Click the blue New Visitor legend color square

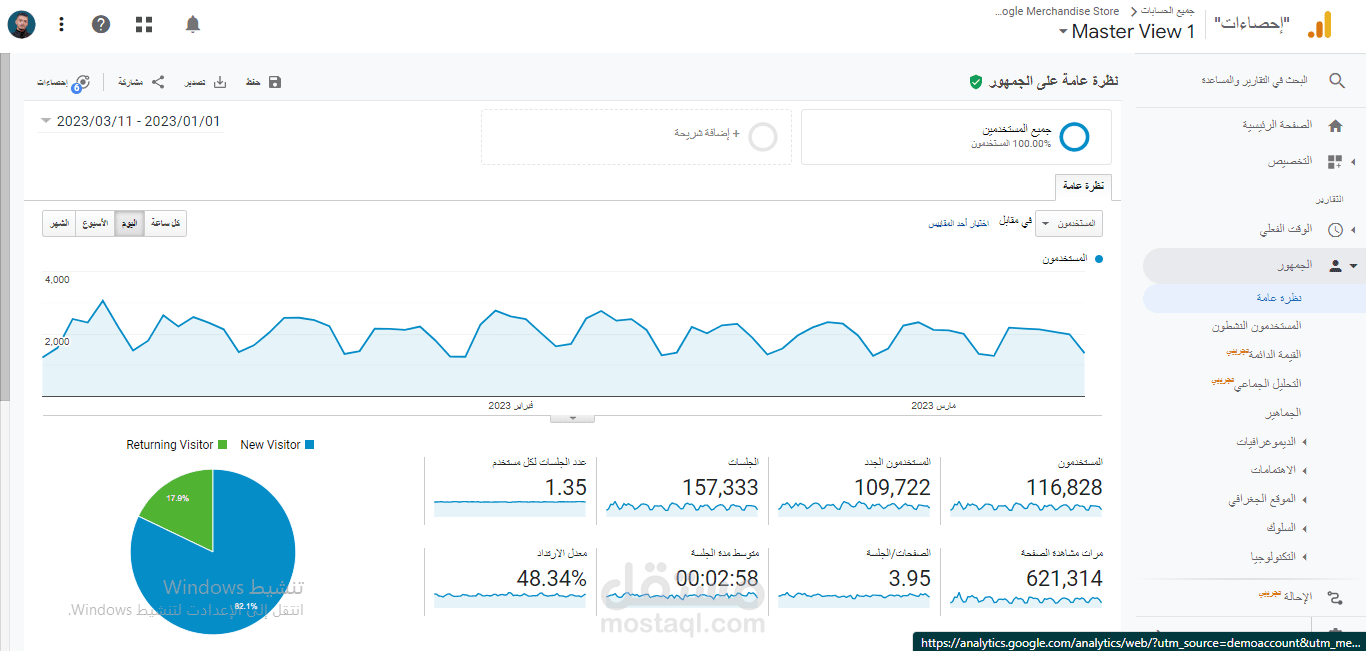pyautogui.click(x=311, y=444)
